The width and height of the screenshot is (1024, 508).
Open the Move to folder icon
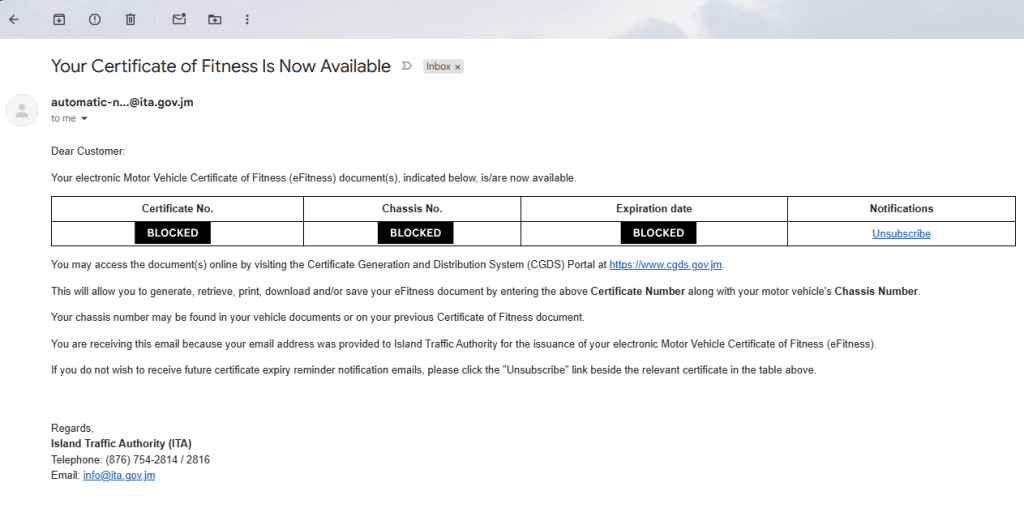click(x=214, y=19)
